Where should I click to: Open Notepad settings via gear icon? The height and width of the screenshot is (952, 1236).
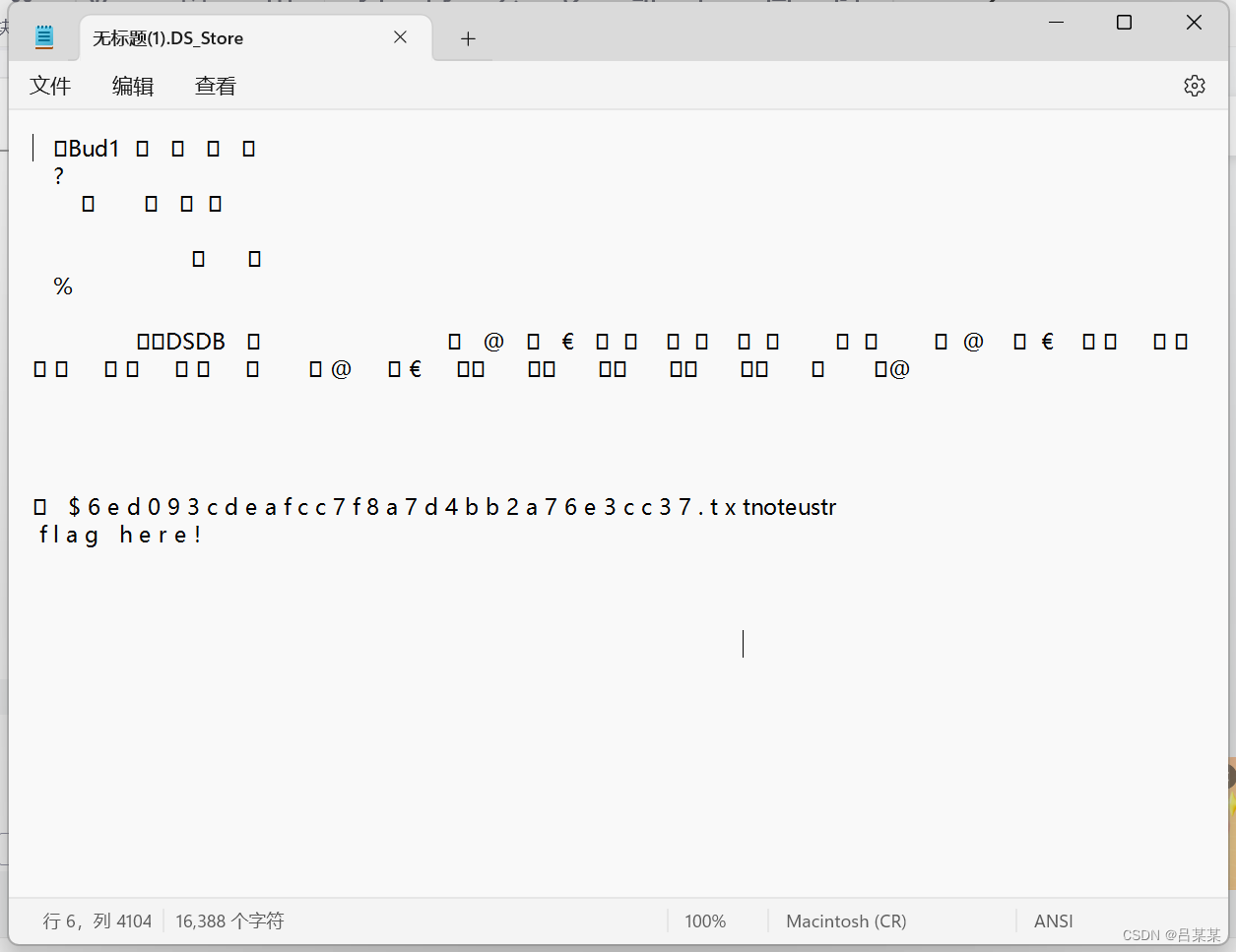click(x=1194, y=86)
